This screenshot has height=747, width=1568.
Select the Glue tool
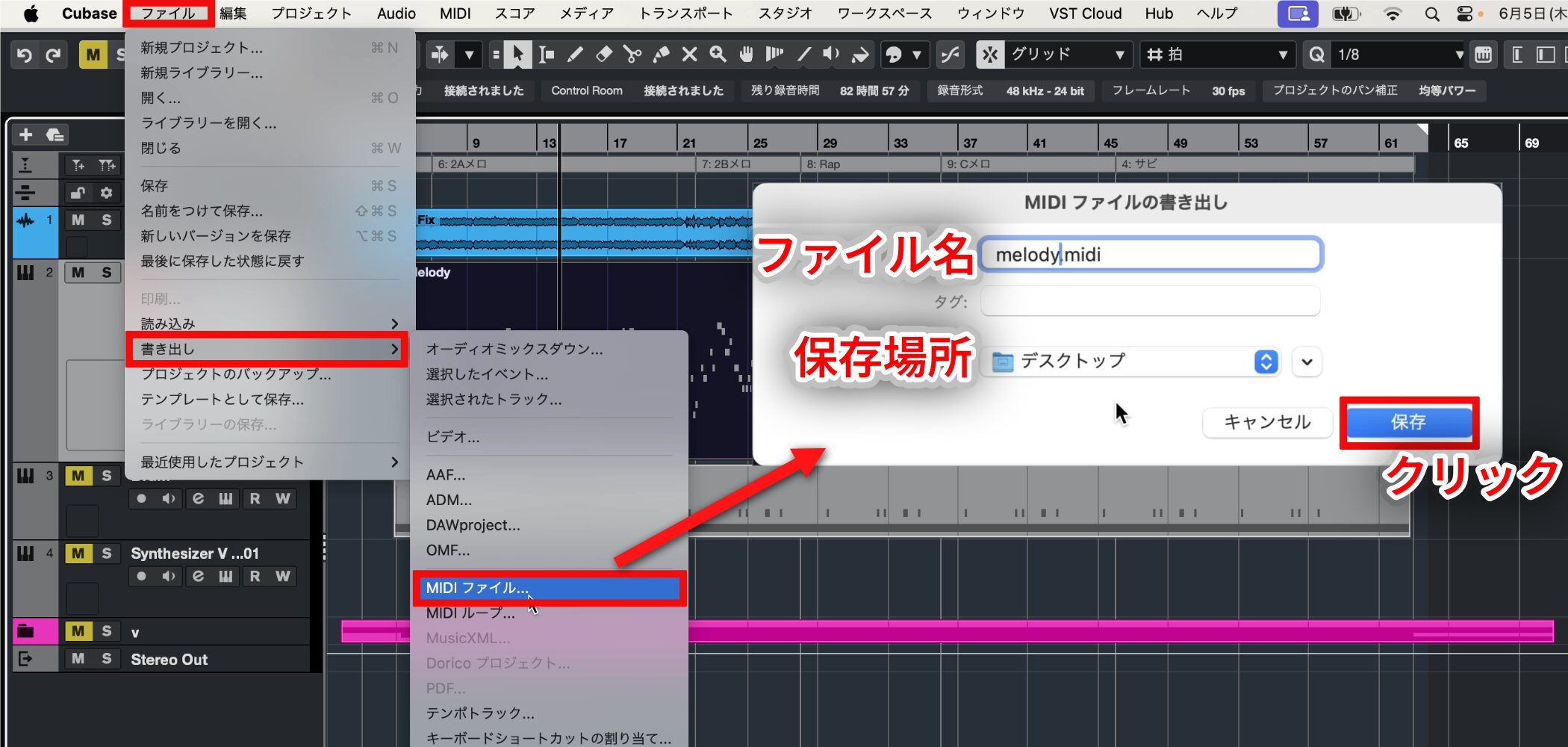[661, 55]
